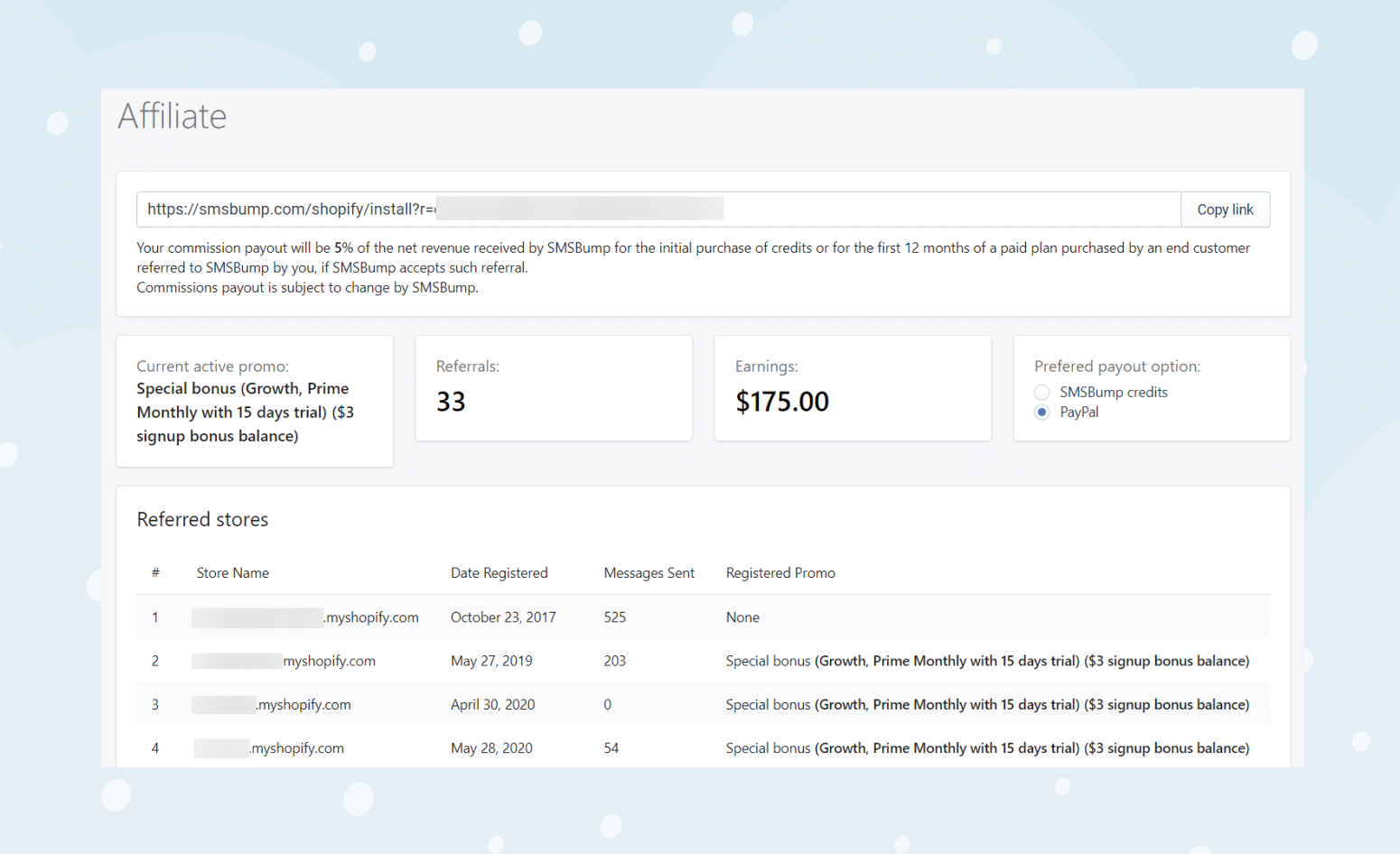Click the Registered Promo column header

[780, 573]
